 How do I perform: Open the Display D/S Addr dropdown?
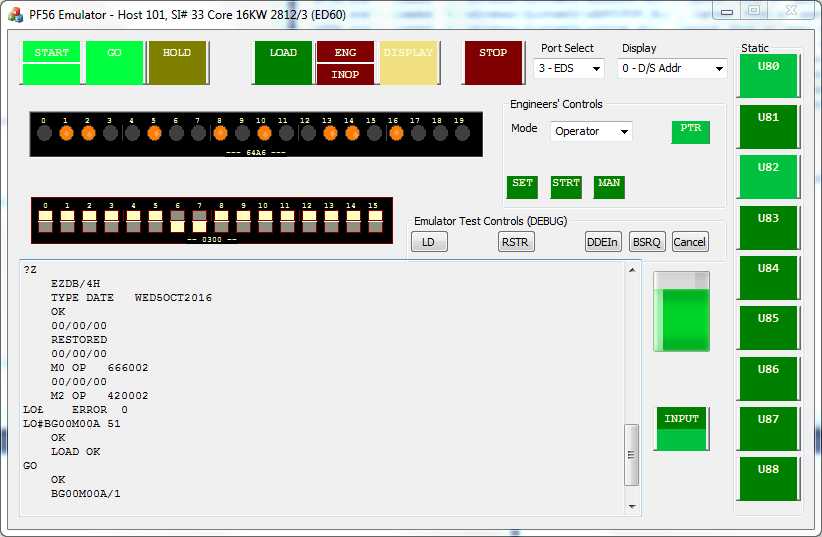pos(672,68)
